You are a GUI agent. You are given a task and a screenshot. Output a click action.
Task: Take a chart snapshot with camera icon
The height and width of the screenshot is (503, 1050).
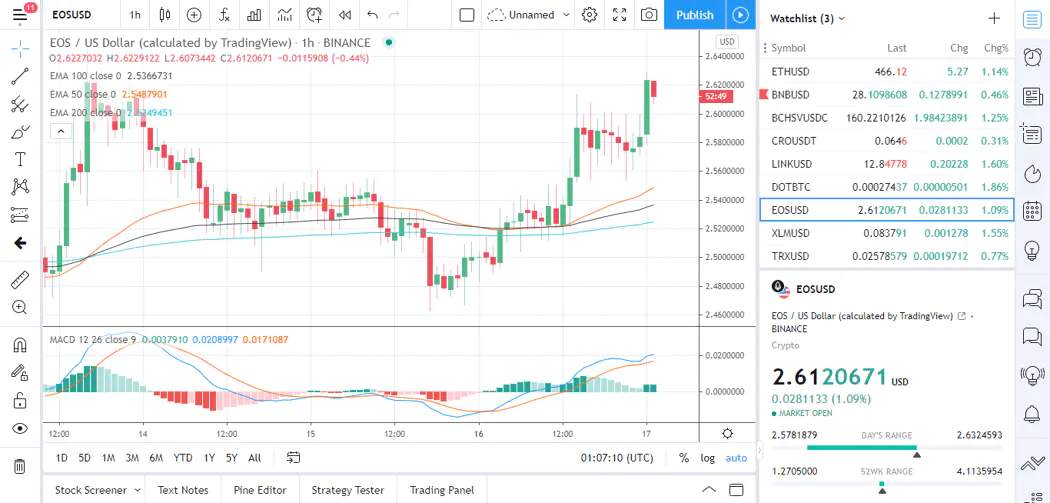[648, 15]
